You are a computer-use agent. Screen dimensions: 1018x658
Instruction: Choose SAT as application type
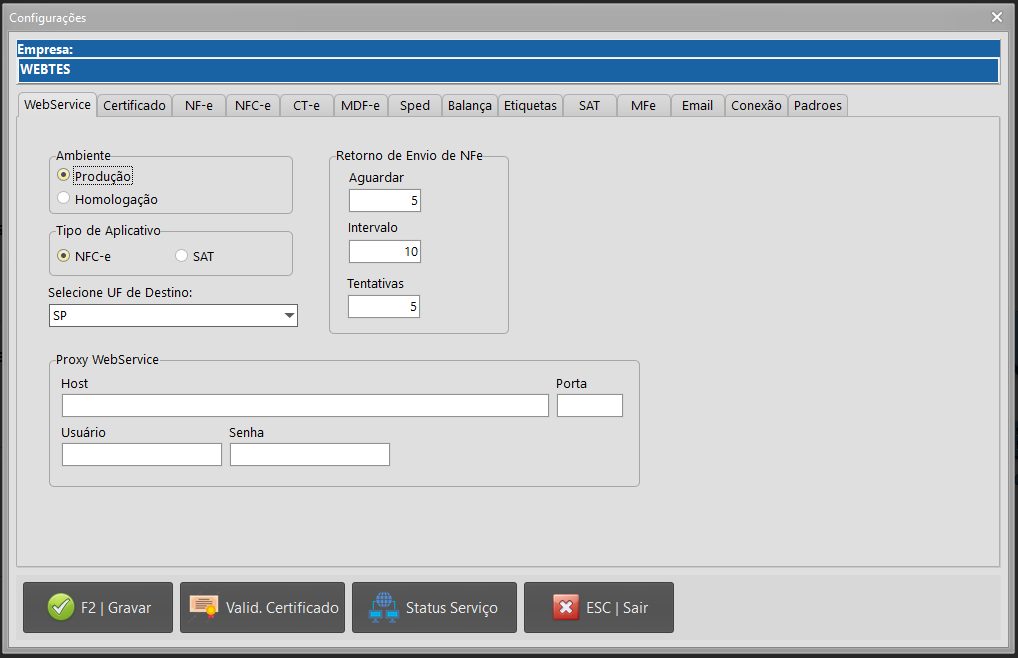pos(181,255)
